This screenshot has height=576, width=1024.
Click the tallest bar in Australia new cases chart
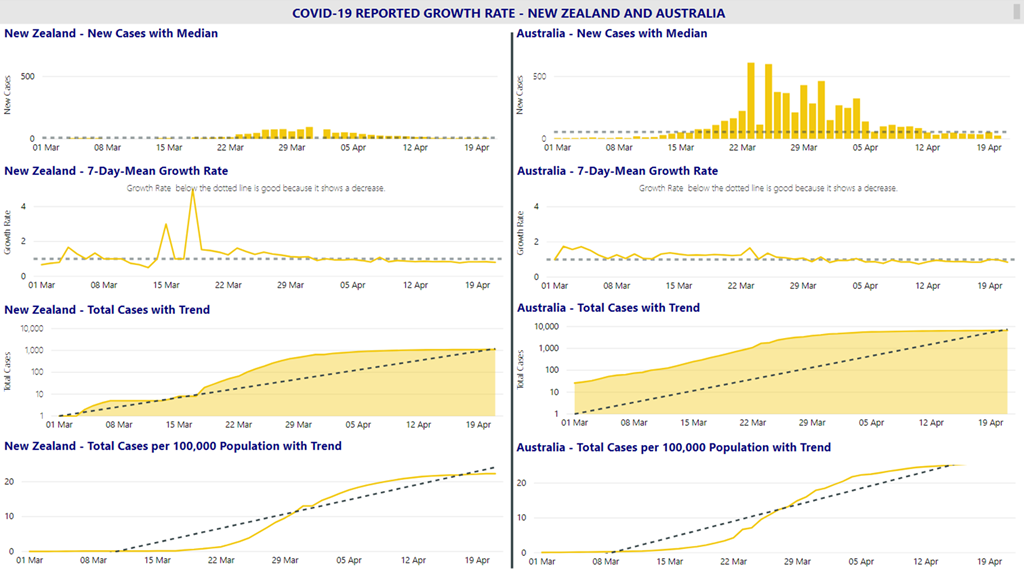tap(750, 100)
